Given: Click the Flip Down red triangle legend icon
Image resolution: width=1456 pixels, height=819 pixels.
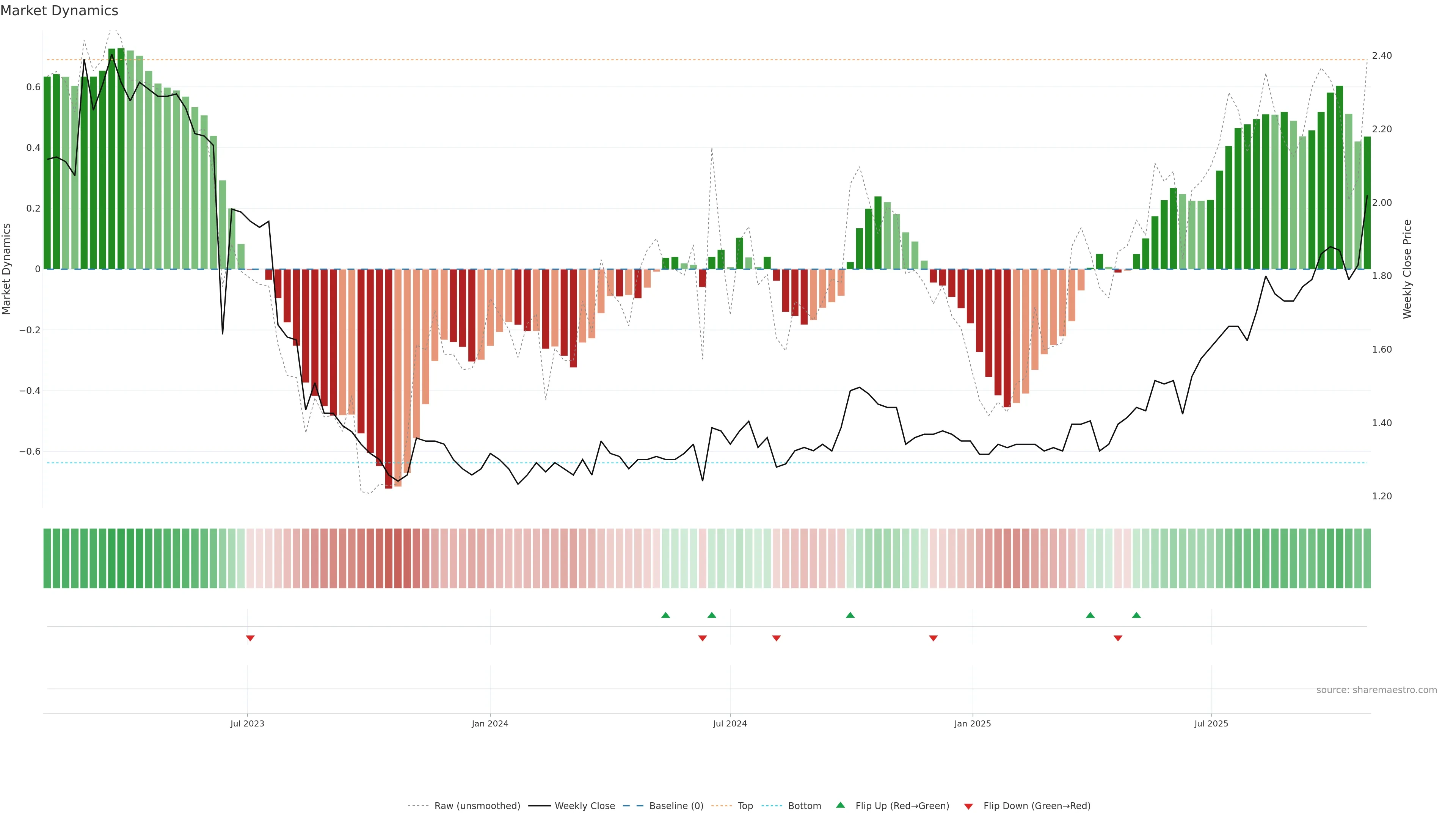Looking at the screenshot, I should 968,806.
